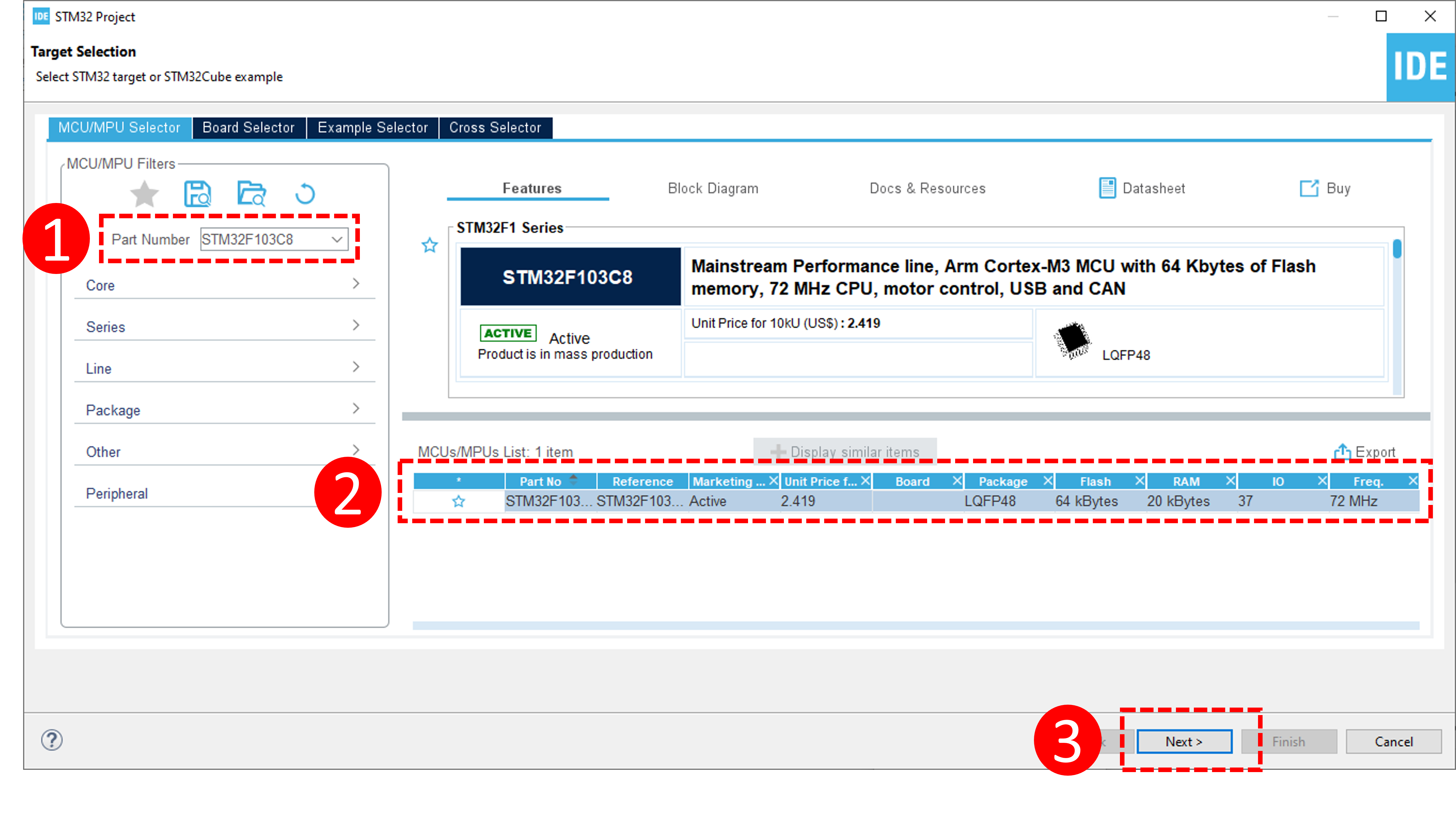Viewport: 1456px width, 819px height.
Task: Reset all MCU filters with the refresh icon
Action: tap(305, 194)
